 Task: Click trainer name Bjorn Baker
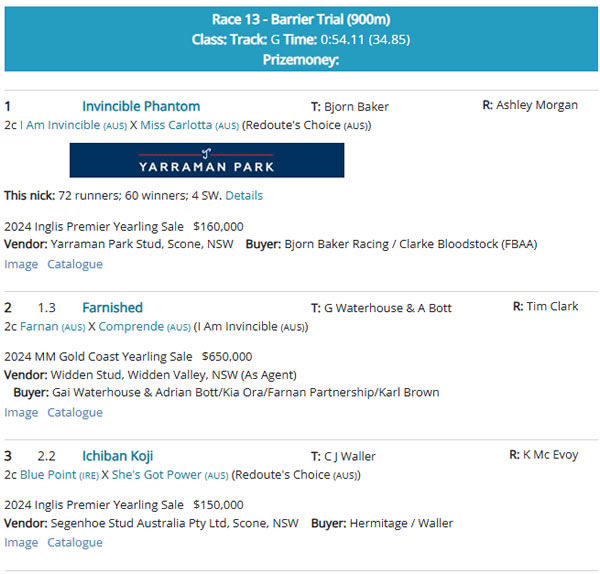point(357,107)
